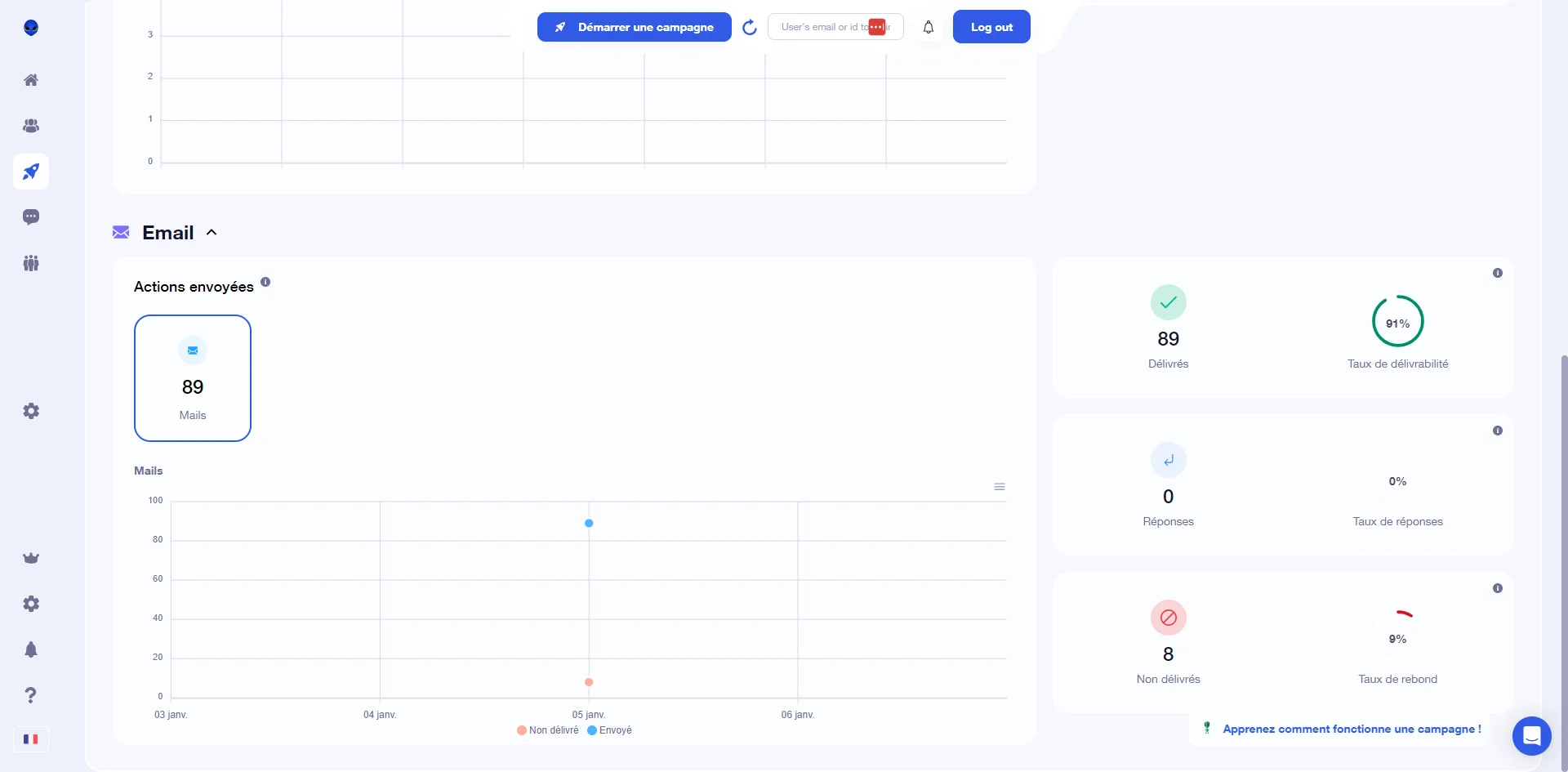The width and height of the screenshot is (1568, 772).
Task: Open the top bar notification bell
Action: click(929, 28)
